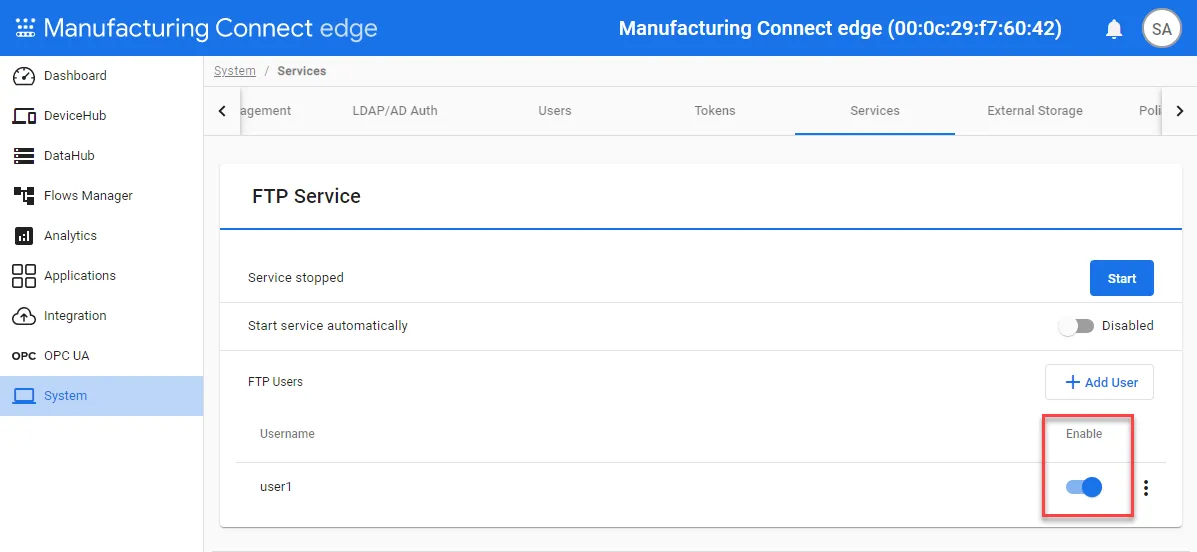Click the Username column header
Screen dimensions: 1197x552
pos(287,434)
